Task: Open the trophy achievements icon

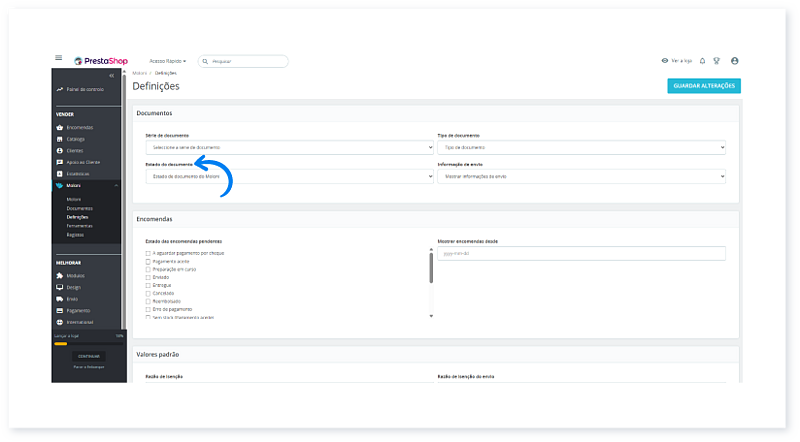Action: 716,60
